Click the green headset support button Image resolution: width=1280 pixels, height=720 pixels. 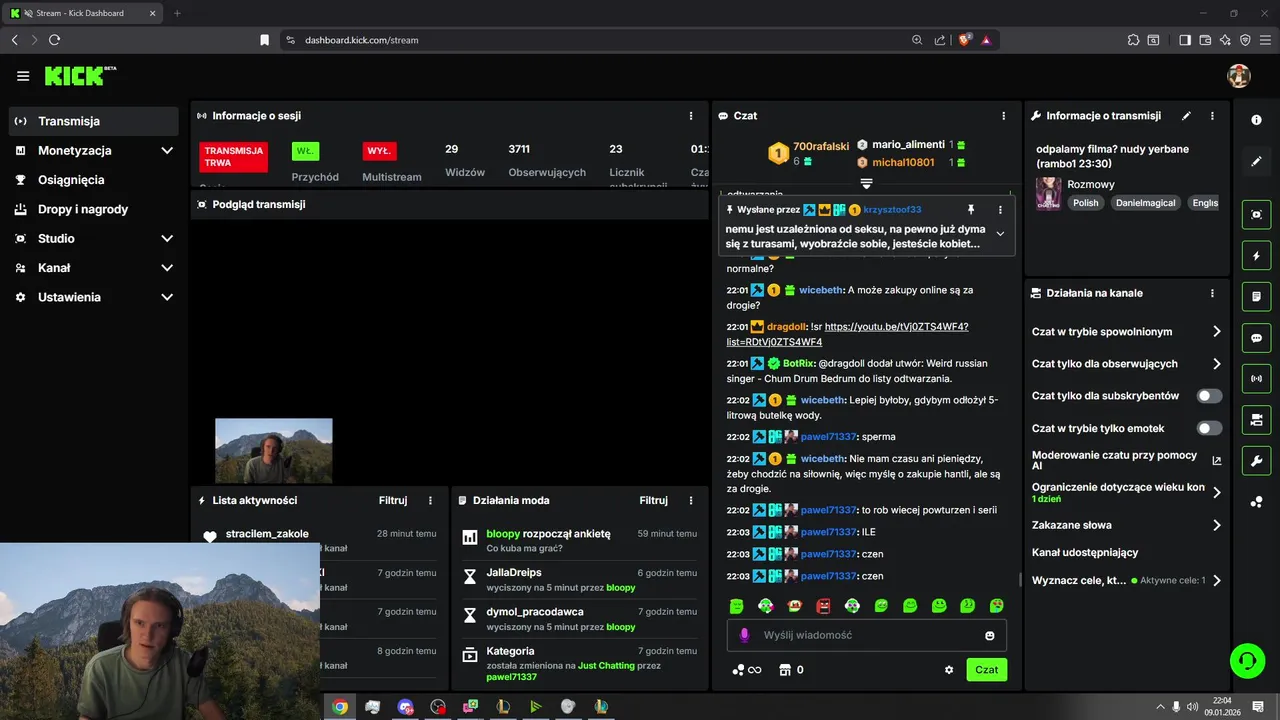[x=1248, y=661]
